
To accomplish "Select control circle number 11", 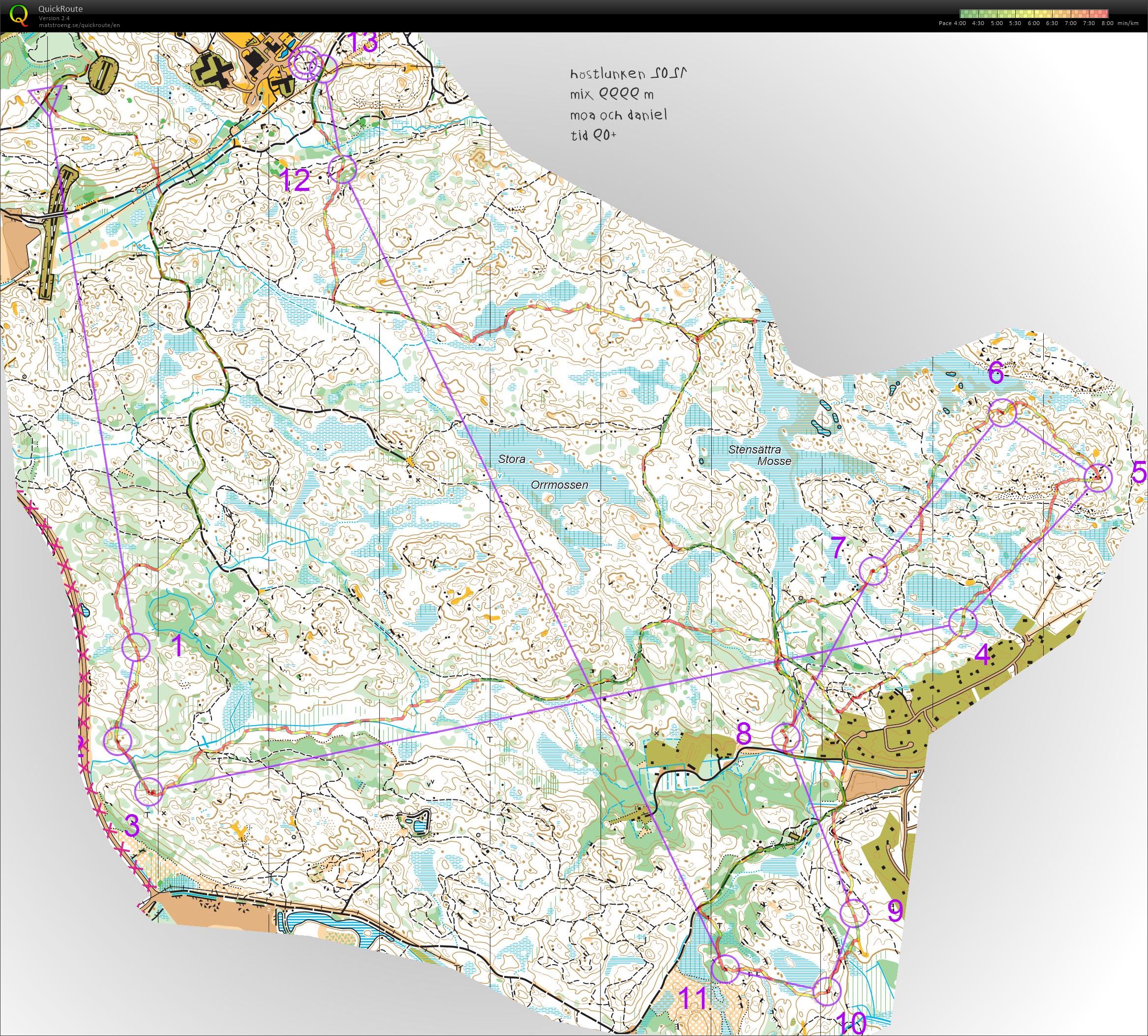I will pos(725,969).
